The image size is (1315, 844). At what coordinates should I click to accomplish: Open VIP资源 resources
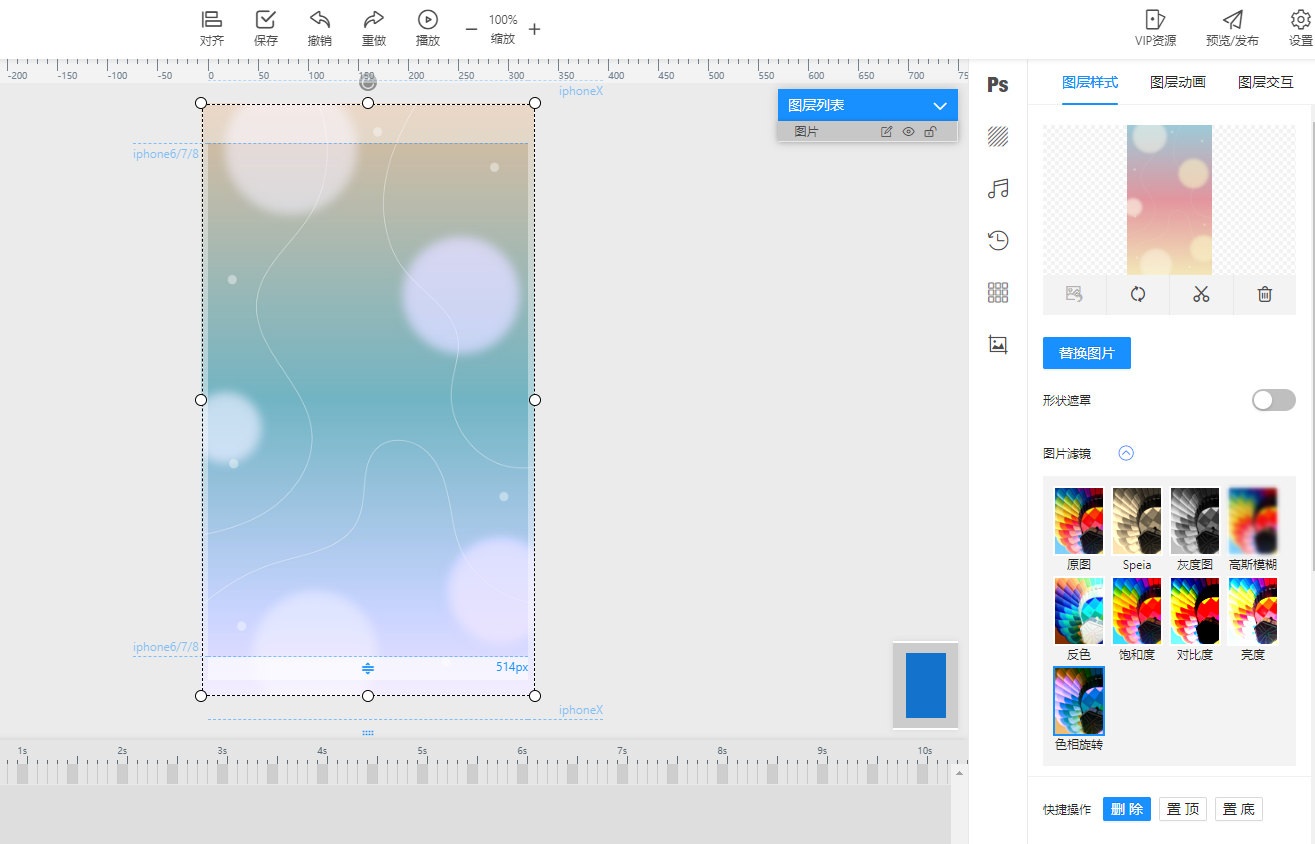click(1155, 29)
